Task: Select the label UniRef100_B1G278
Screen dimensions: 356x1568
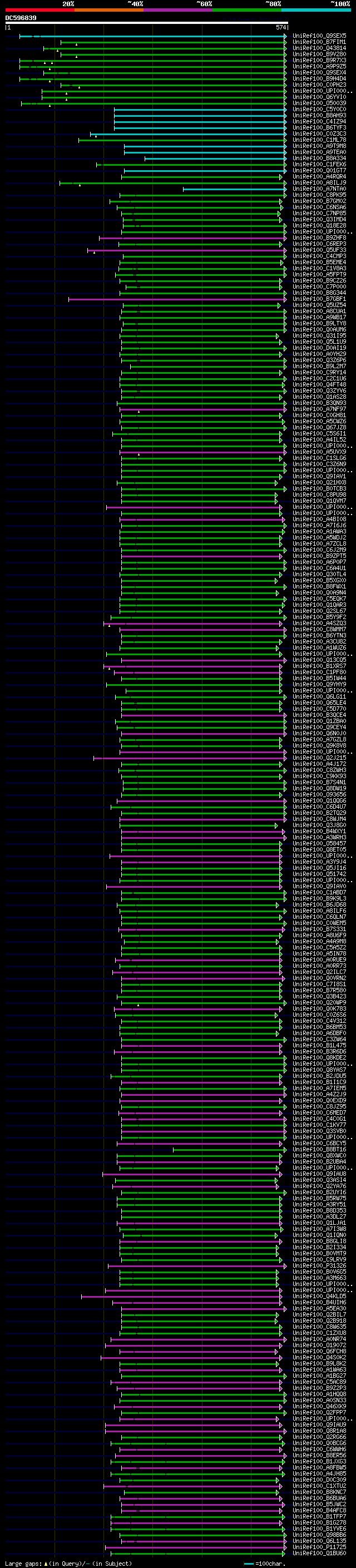Action: click(319, 1523)
